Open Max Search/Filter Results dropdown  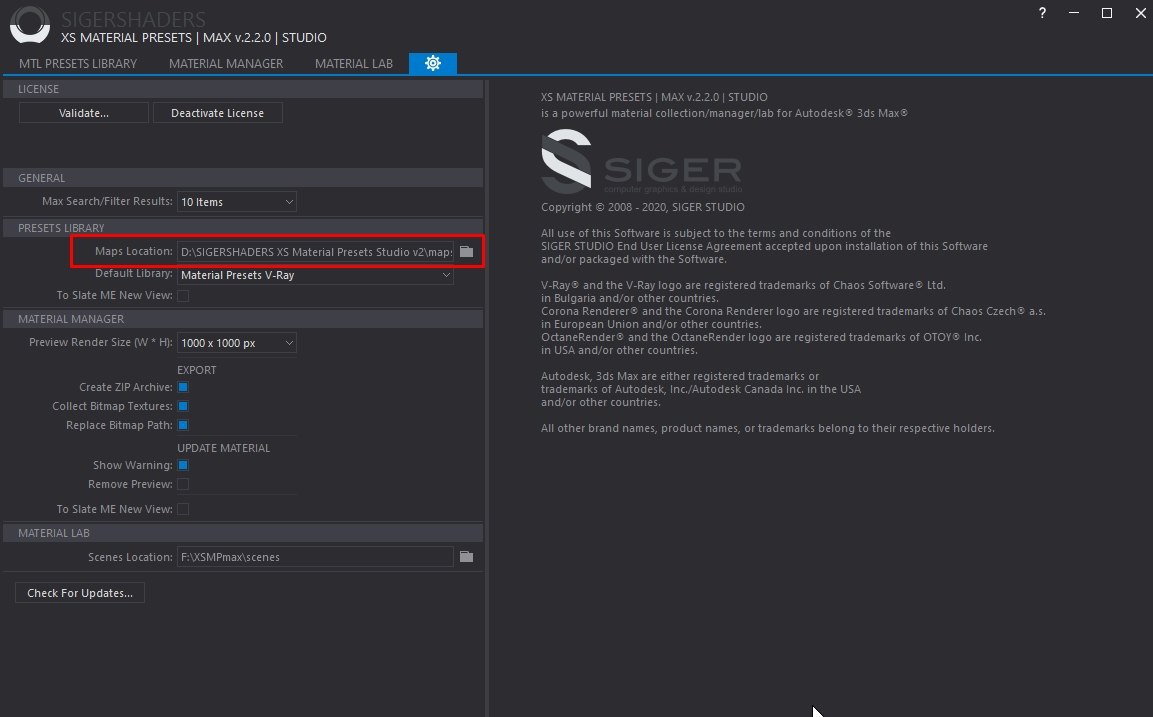click(x=237, y=201)
